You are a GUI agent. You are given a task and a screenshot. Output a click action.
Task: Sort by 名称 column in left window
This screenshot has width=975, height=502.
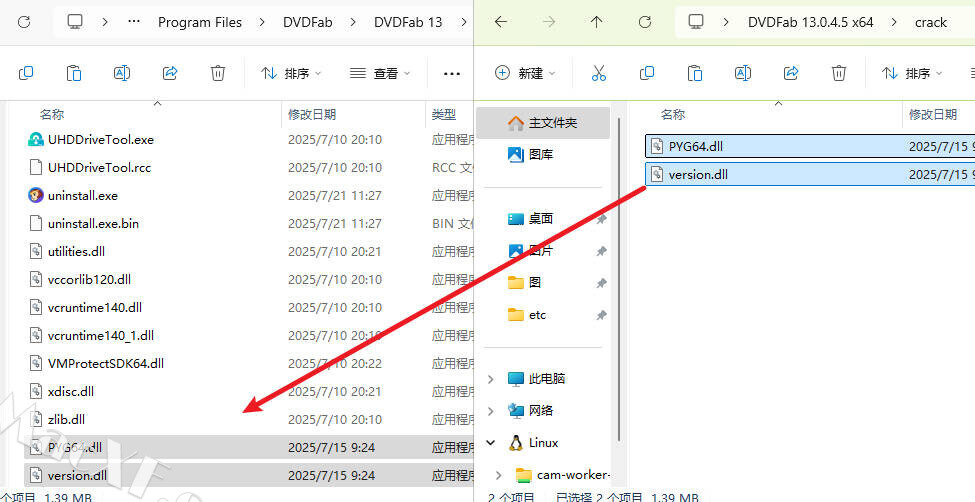(52, 114)
